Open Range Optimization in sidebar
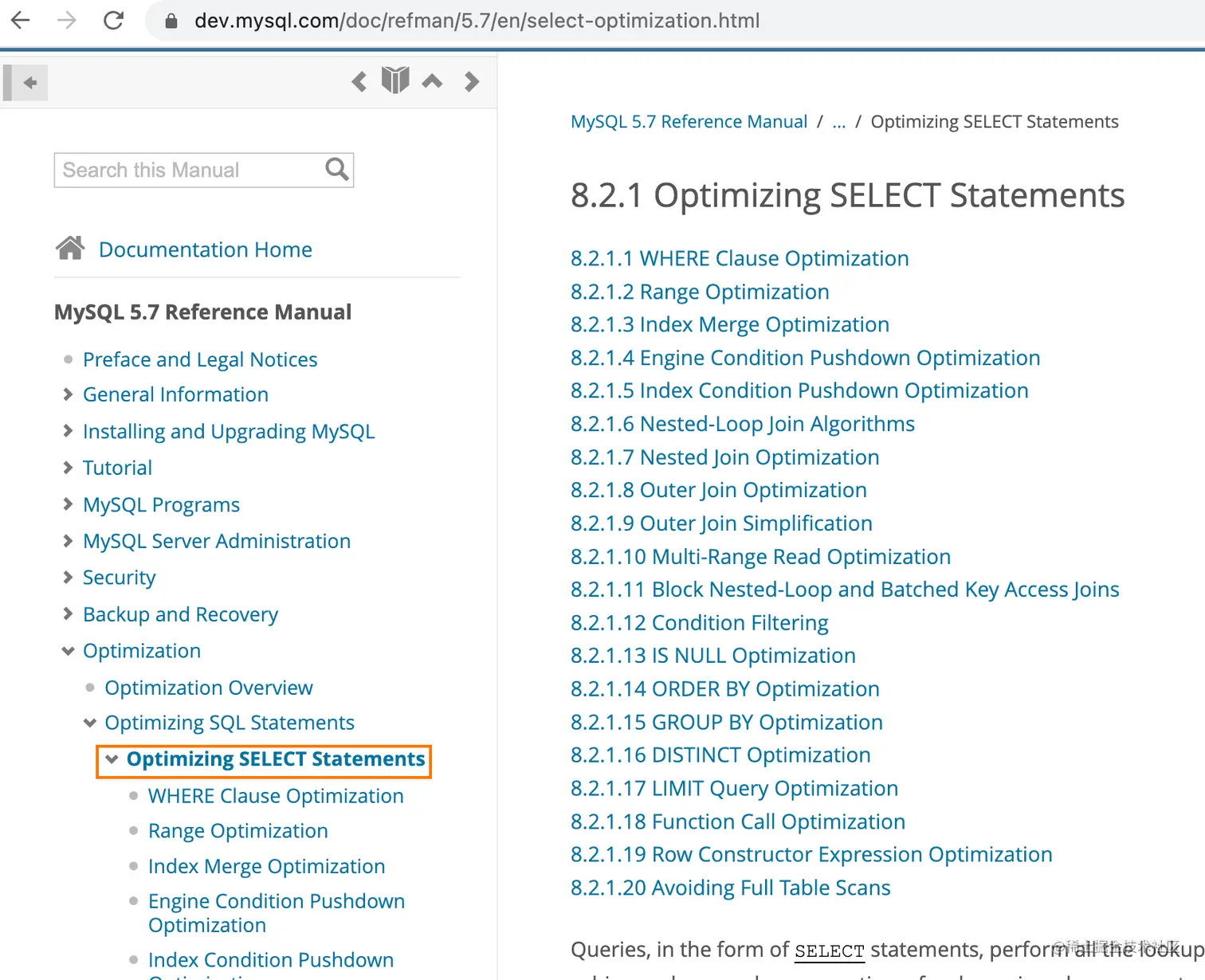 237,831
